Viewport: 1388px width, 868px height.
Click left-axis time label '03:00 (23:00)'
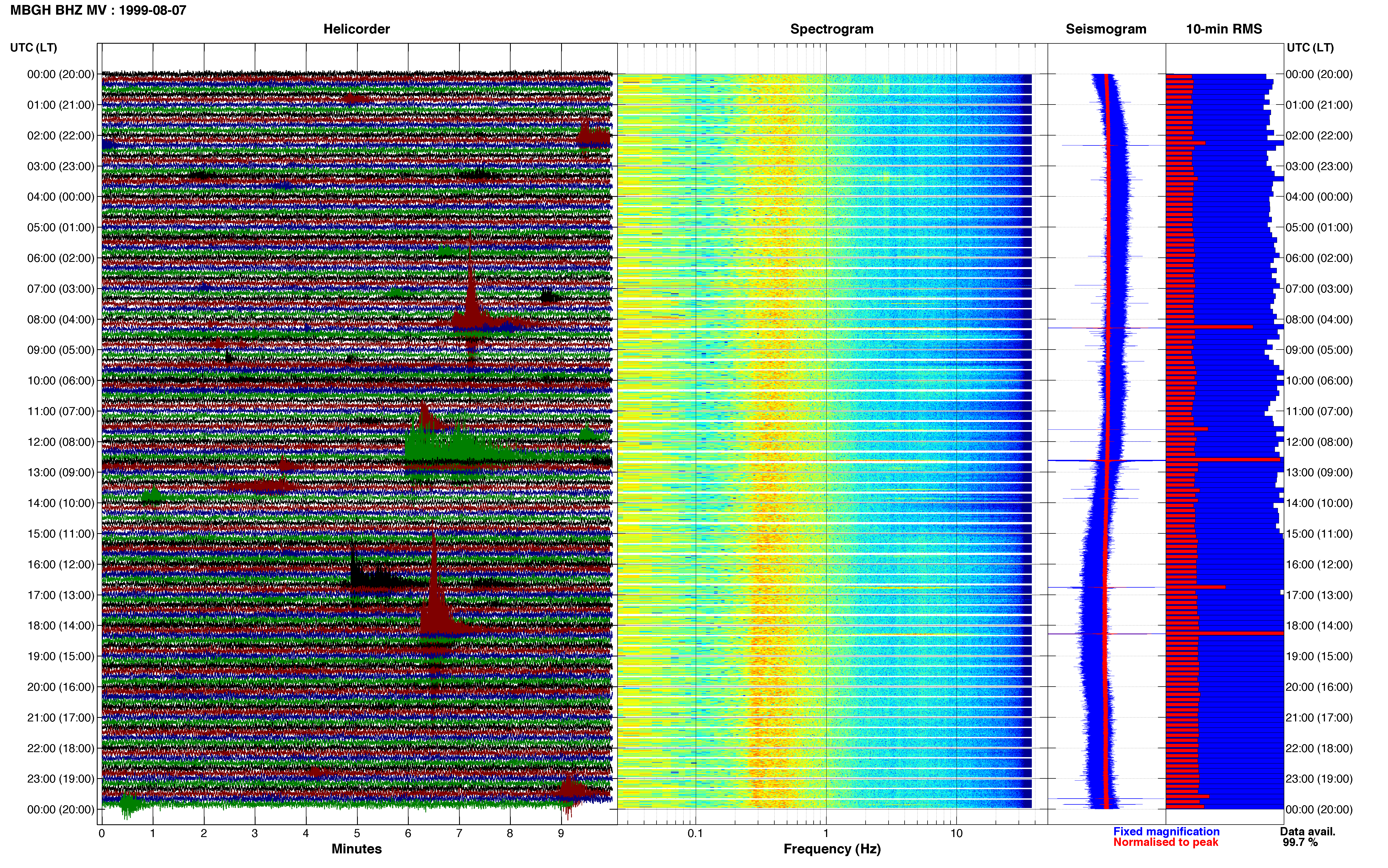61,166
